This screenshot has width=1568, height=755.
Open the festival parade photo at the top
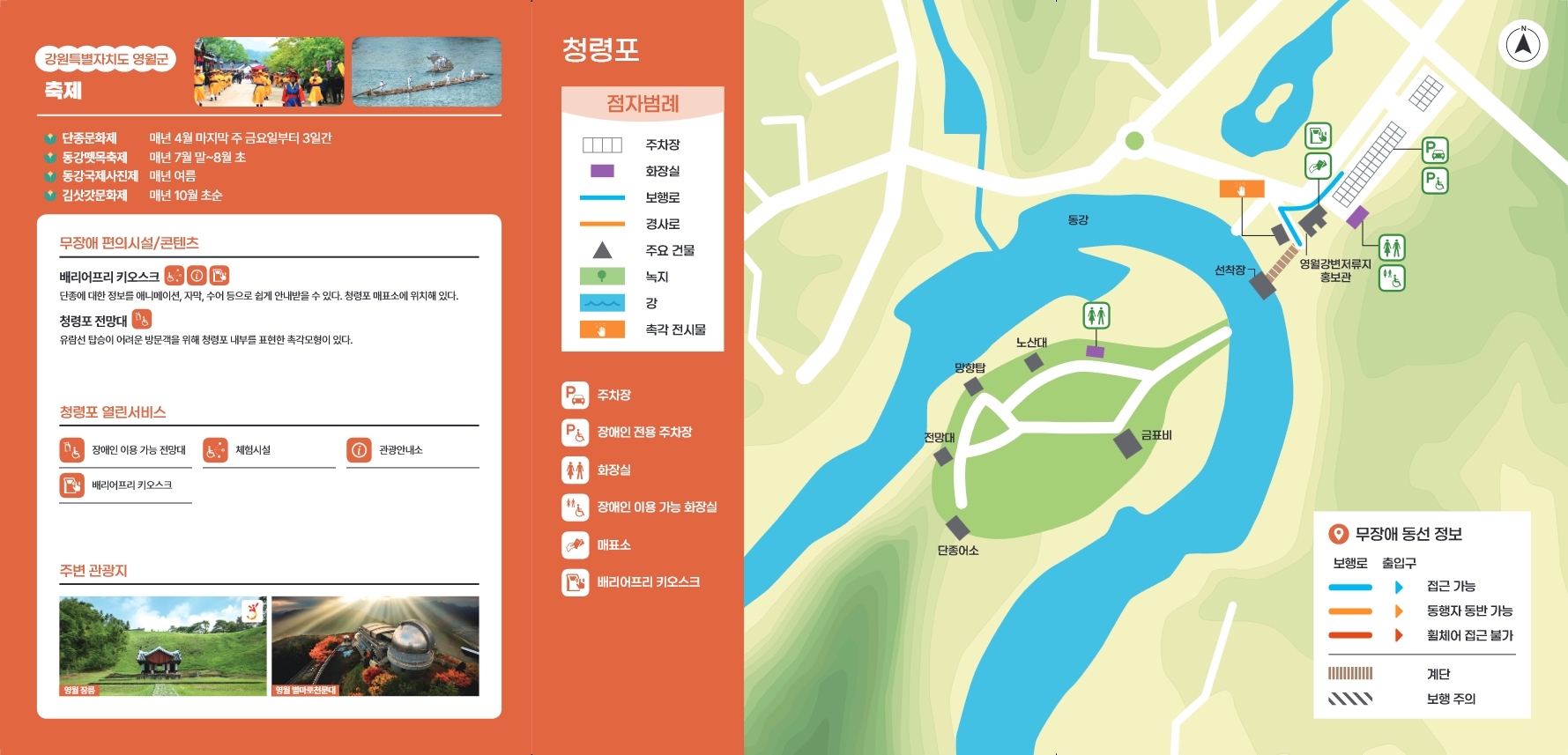pyautogui.click(x=269, y=71)
